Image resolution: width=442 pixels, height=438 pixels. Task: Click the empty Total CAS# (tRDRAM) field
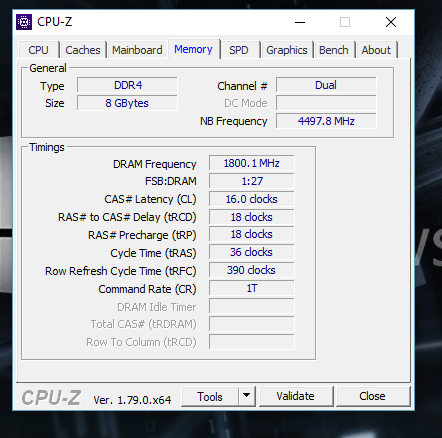click(252, 324)
